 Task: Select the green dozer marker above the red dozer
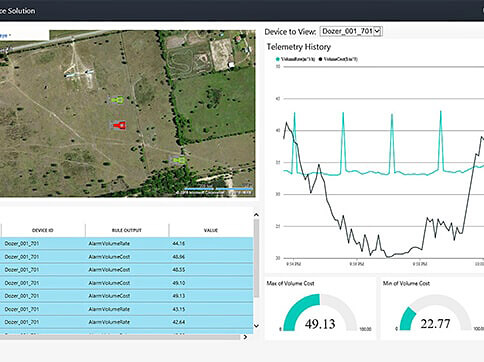tap(117, 100)
